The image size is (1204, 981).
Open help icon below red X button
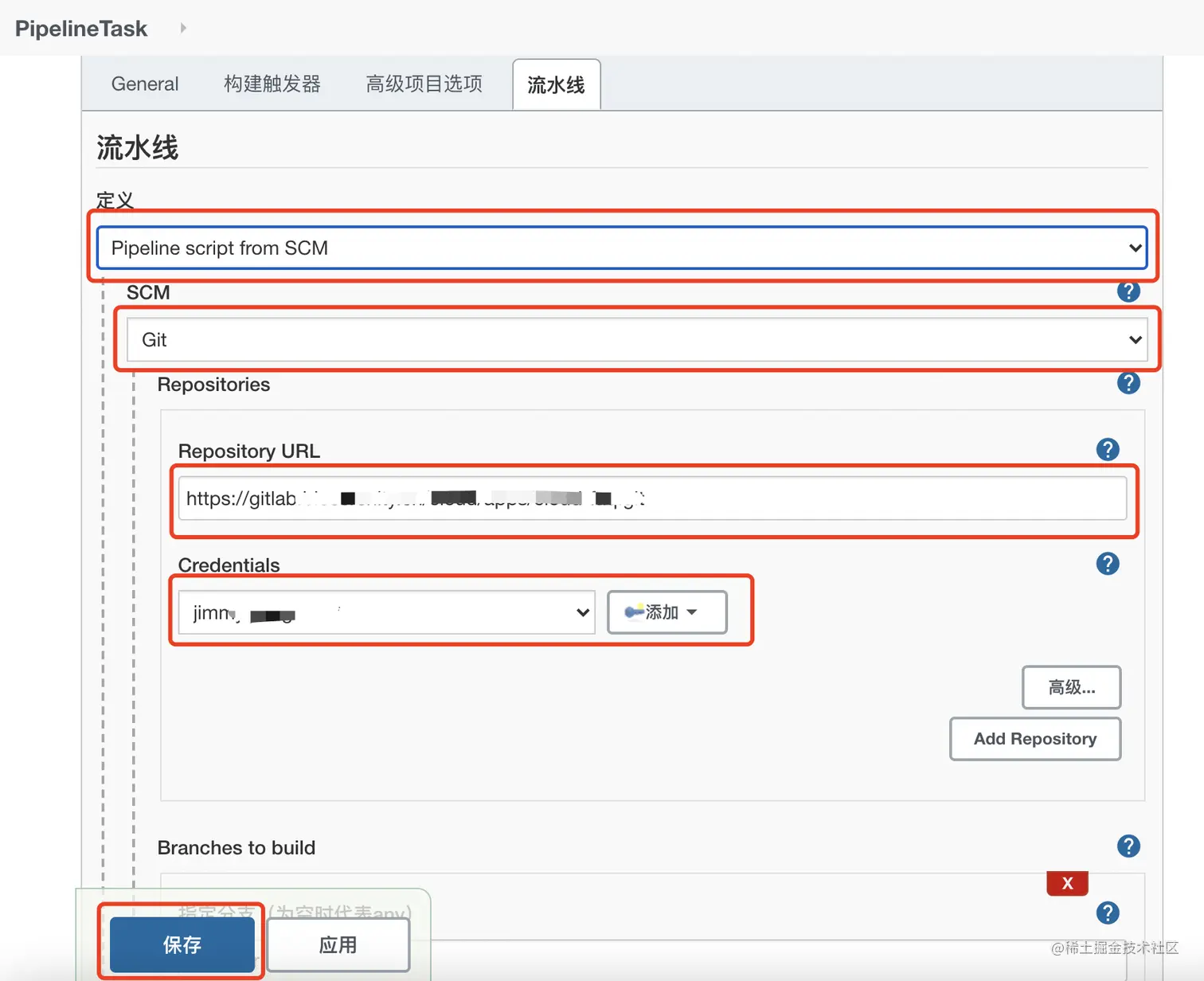(x=1108, y=913)
